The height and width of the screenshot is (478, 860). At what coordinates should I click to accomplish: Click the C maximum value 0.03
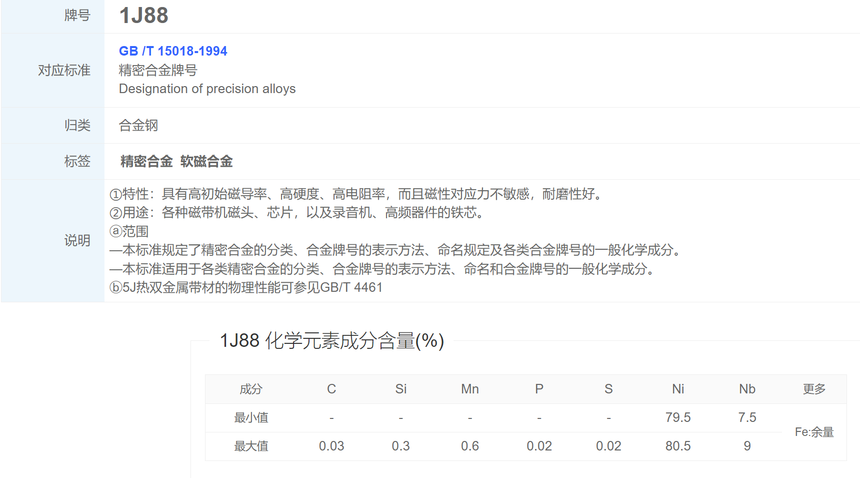tap(331, 446)
